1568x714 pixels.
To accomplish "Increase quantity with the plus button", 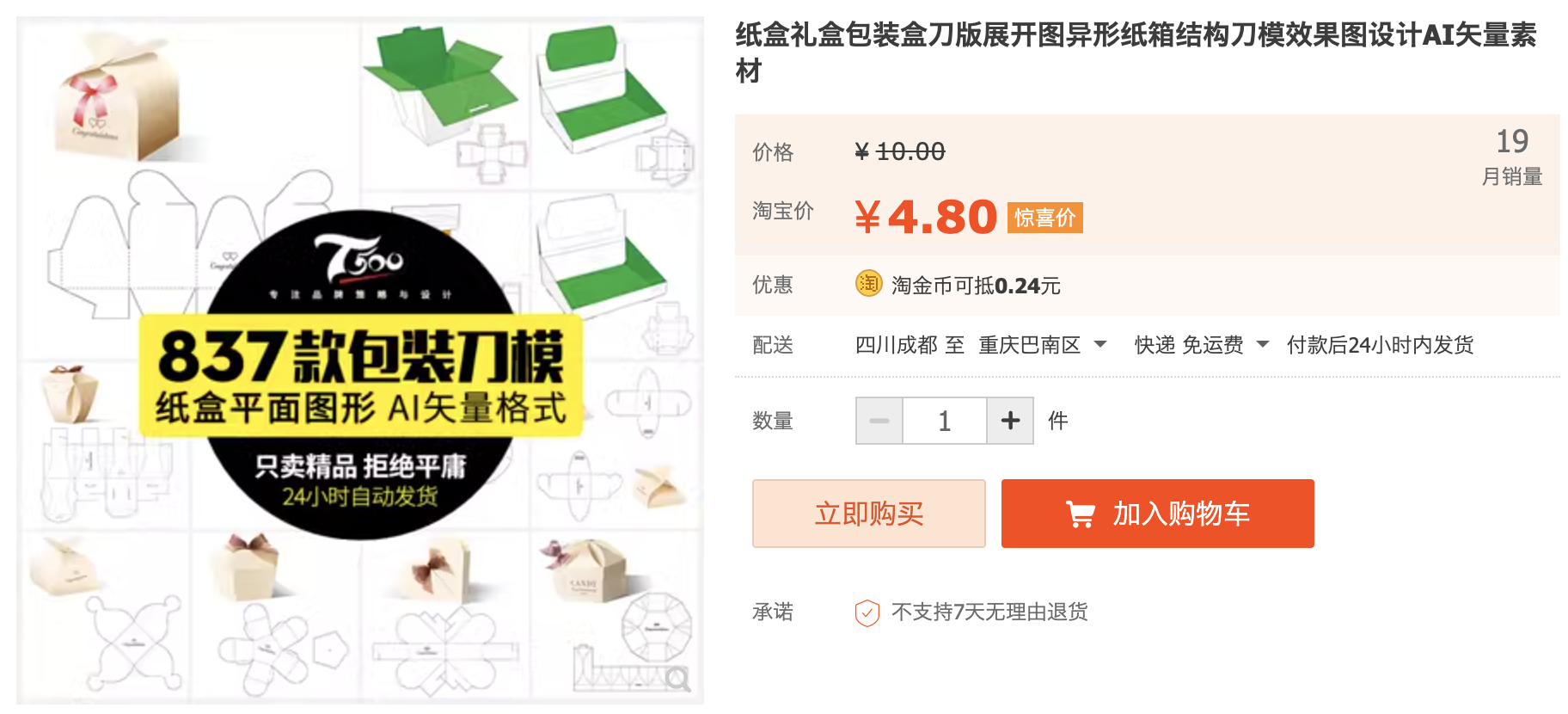I will [1010, 421].
